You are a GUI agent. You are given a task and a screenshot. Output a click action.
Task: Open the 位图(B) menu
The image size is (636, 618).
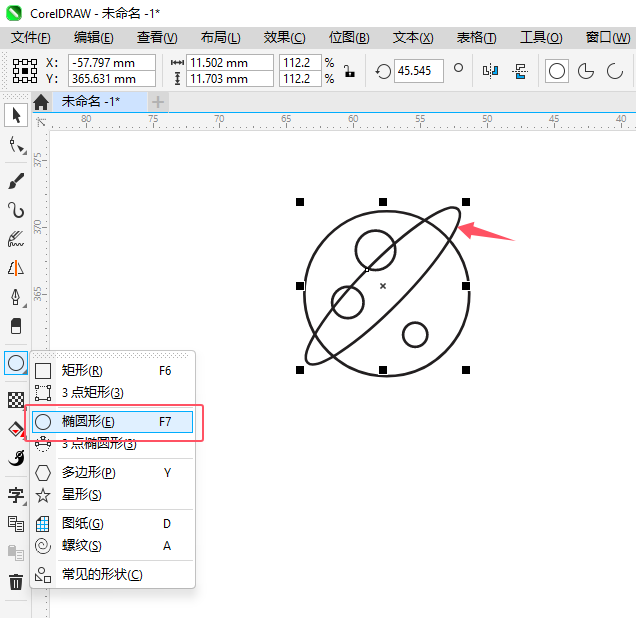(x=349, y=38)
